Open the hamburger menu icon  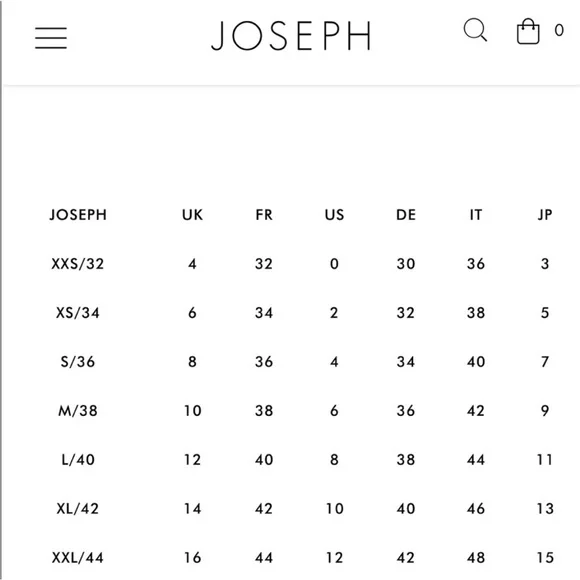point(51,38)
